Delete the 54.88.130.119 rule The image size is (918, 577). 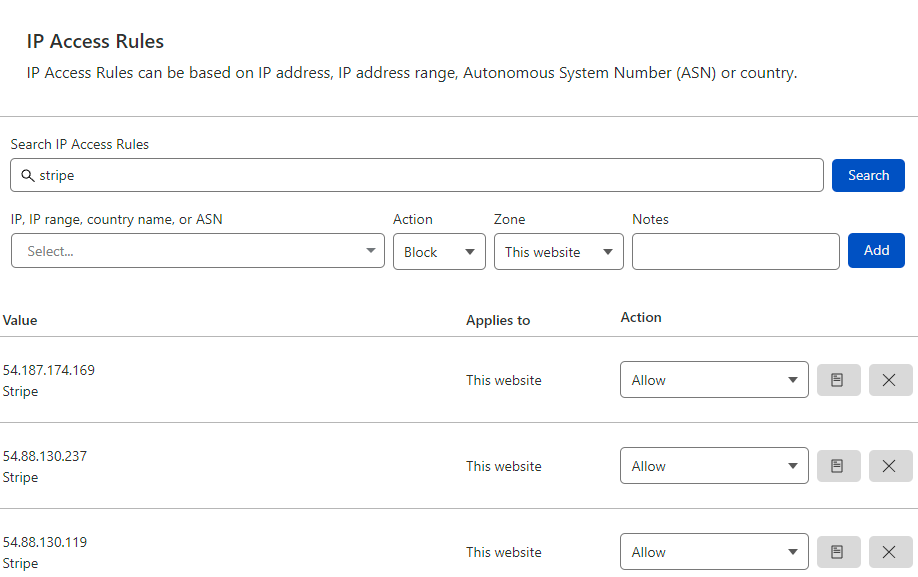890,552
